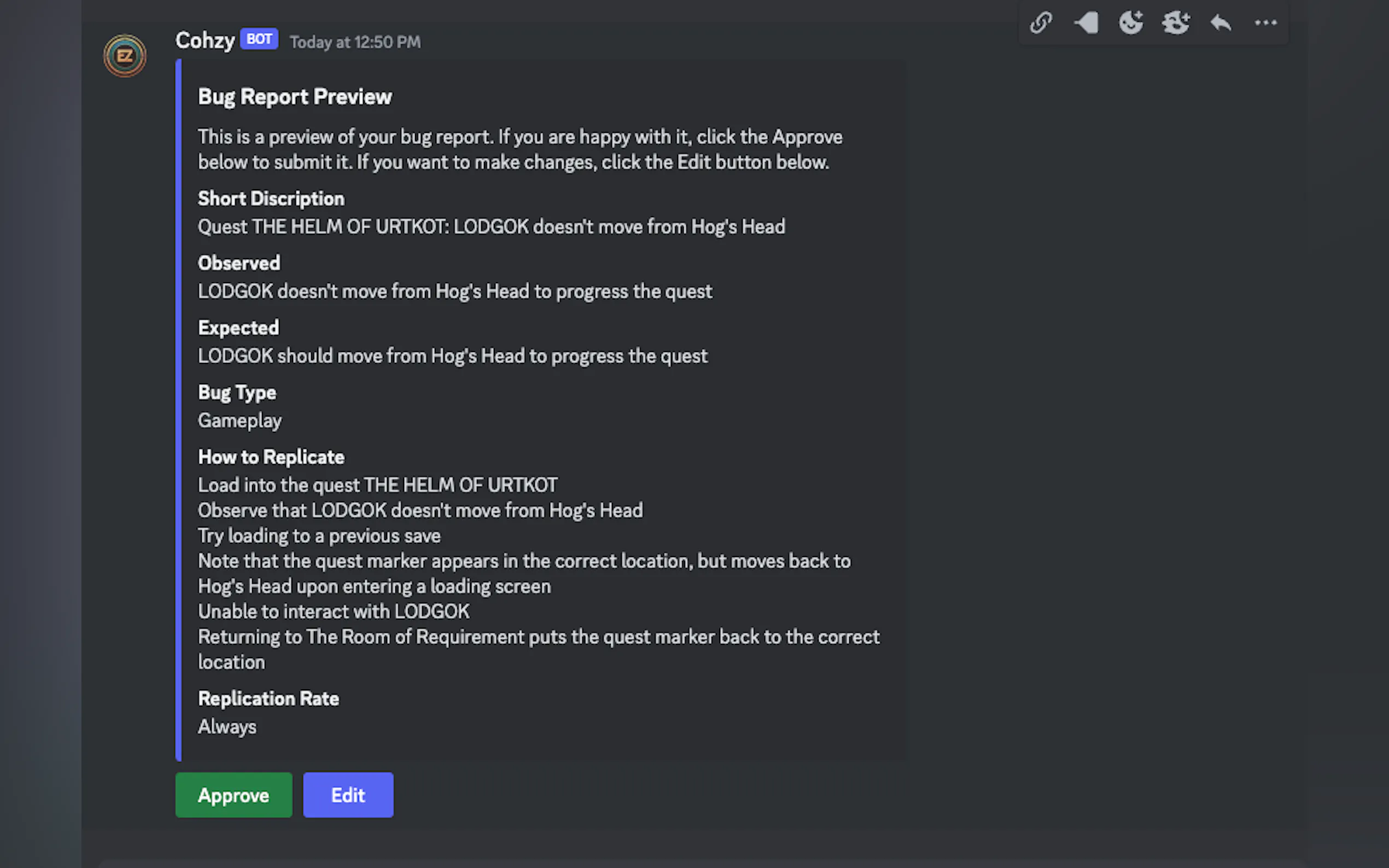
Task: Click the Gameplay bug type value
Action: (240, 421)
